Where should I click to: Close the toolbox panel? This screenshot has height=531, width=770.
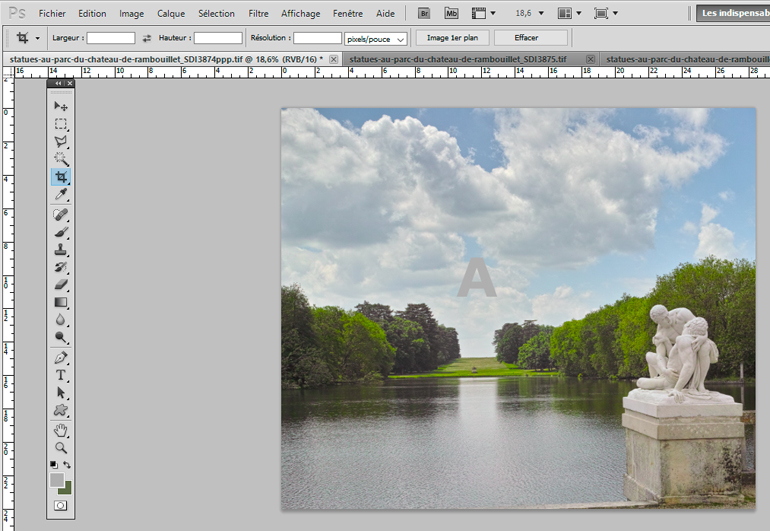click(x=70, y=84)
